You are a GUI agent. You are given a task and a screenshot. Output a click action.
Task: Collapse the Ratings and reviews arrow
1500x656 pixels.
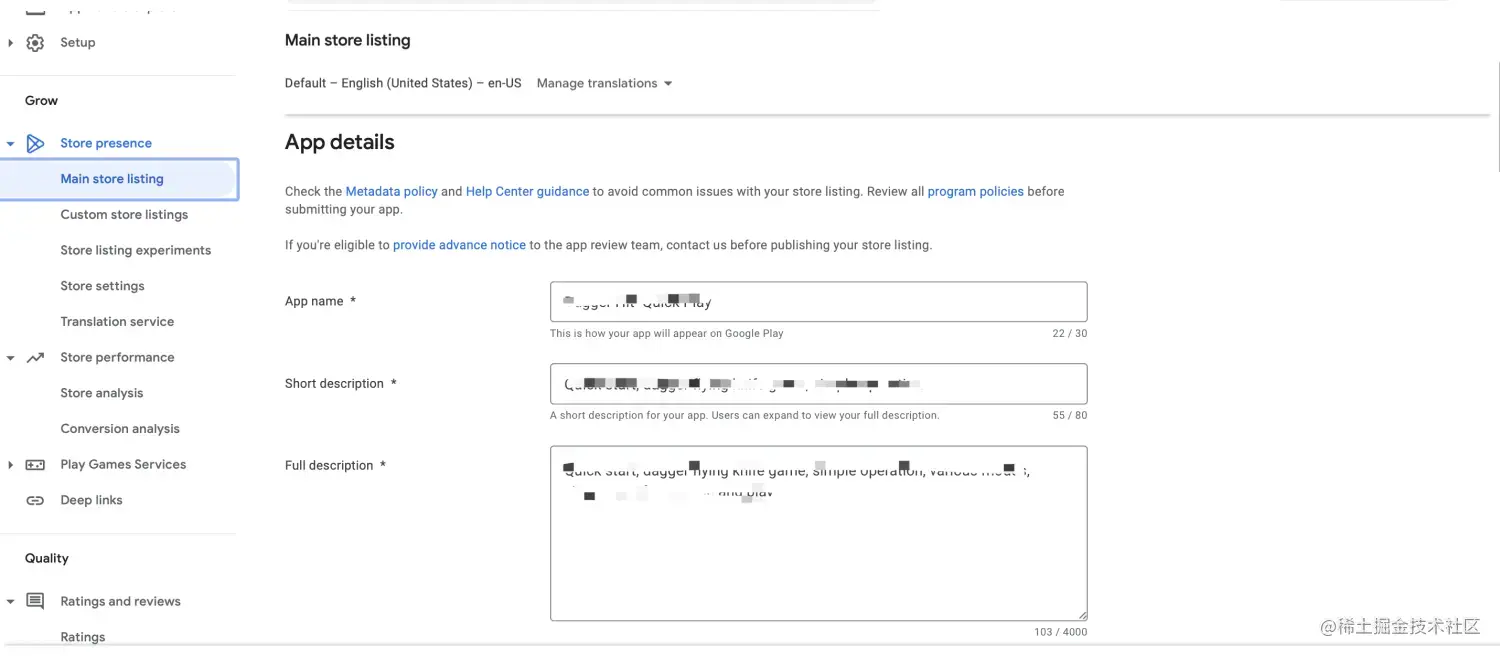10,602
